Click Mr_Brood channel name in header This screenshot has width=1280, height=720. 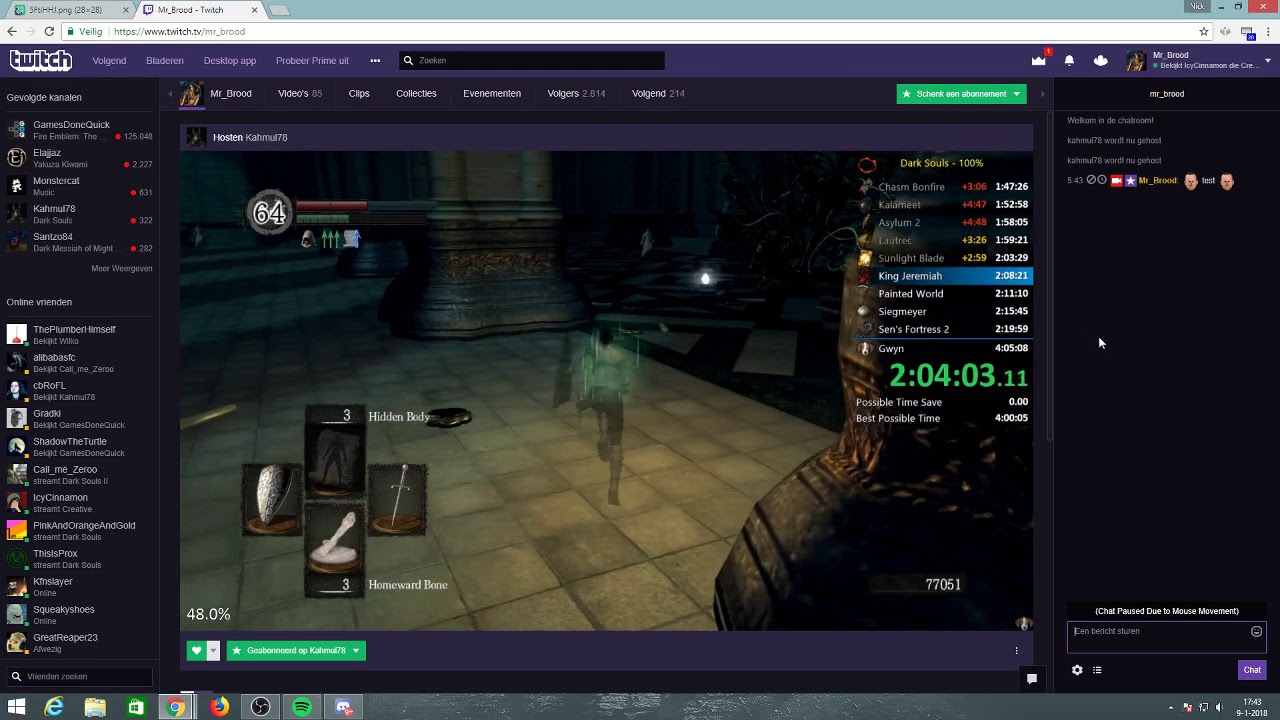coord(231,94)
